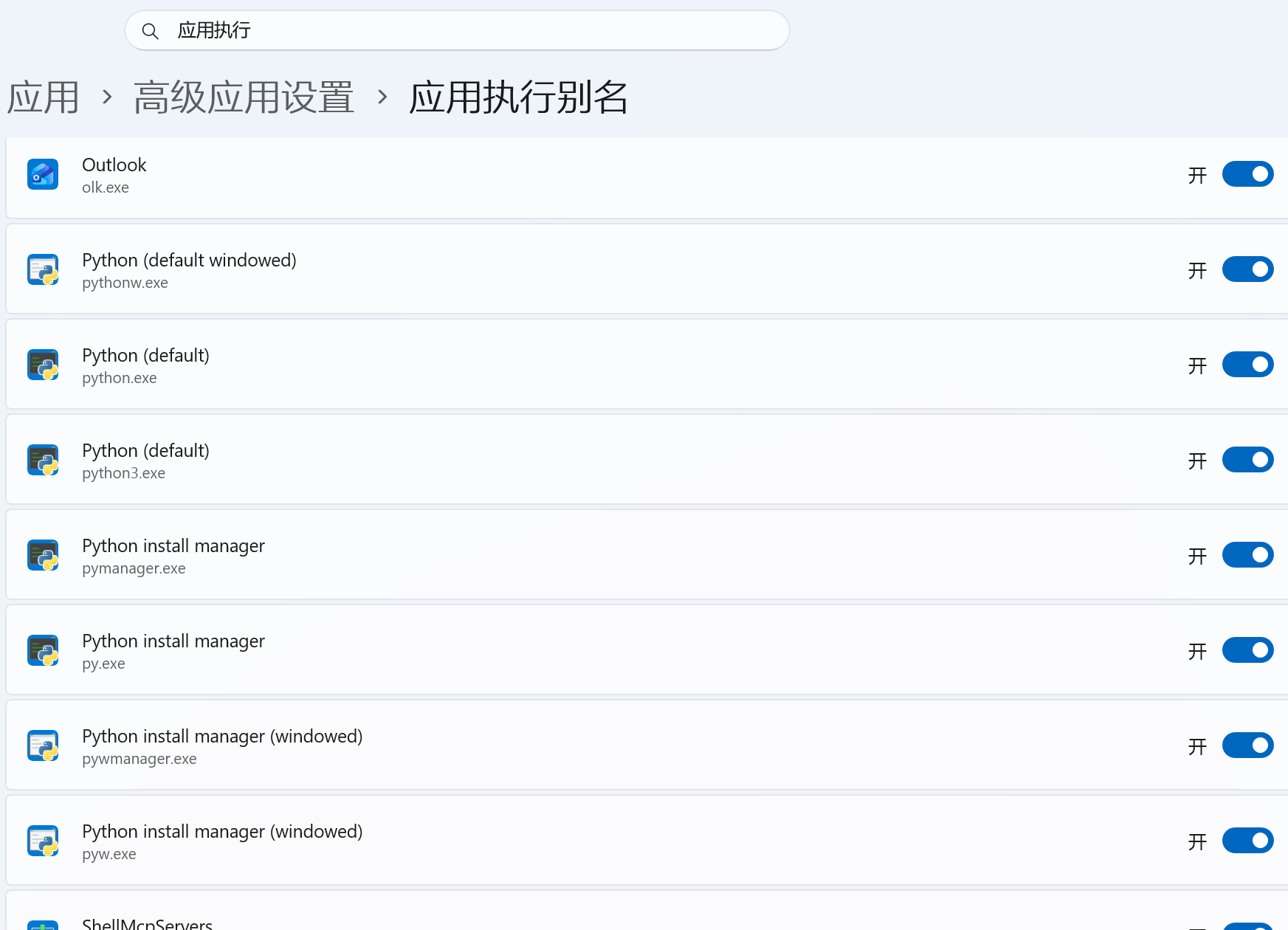
Task: Toggle the pywmanager.exe alias switch
Action: coord(1247,745)
